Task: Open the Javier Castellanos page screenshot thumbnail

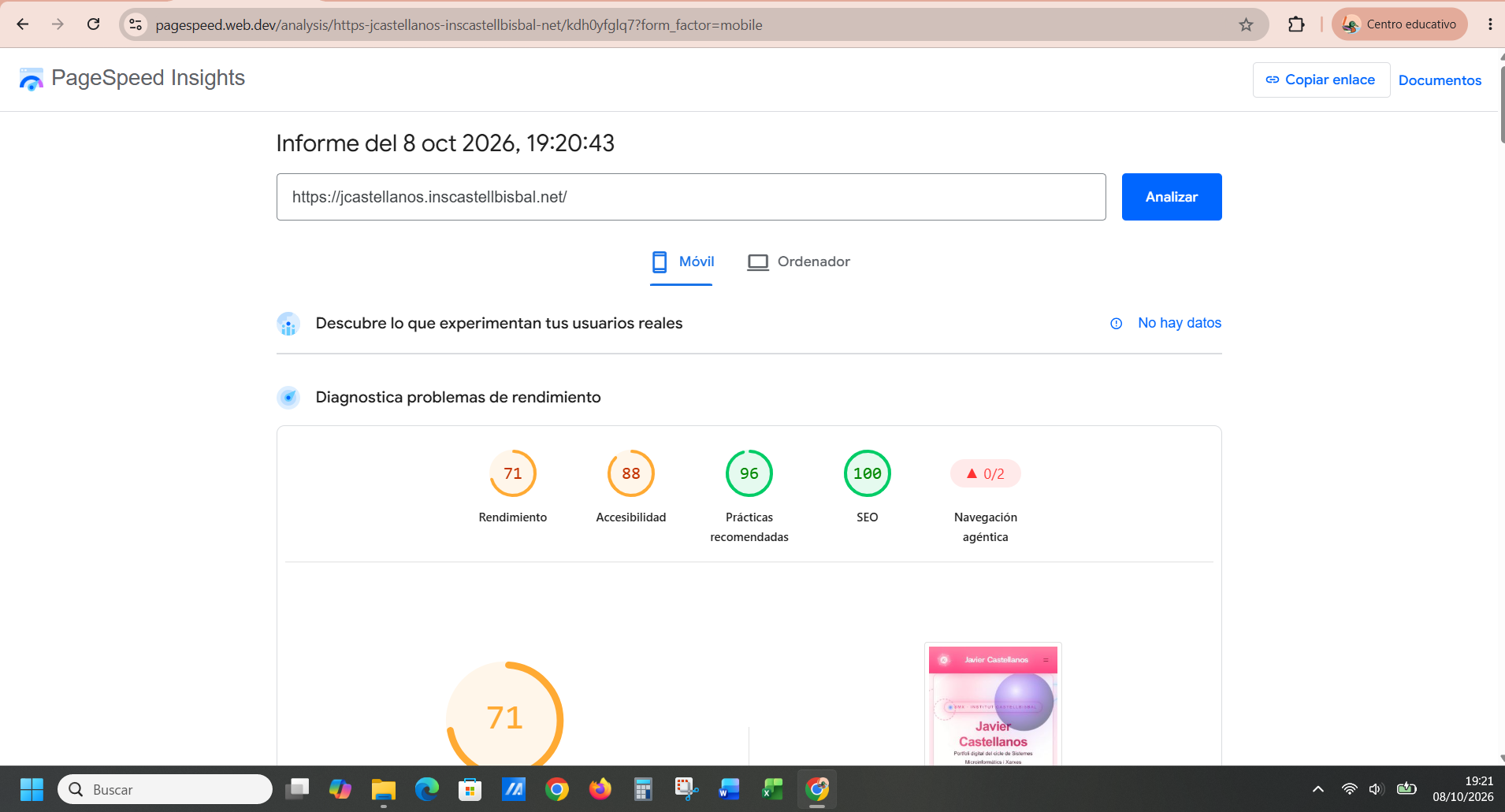Action: point(993,704)
